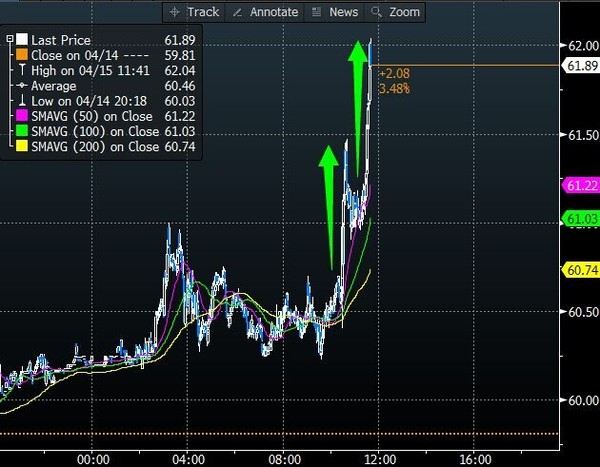Screen dimensions: 600x467
Task: Click the News toolbar label
Action: 343,12
